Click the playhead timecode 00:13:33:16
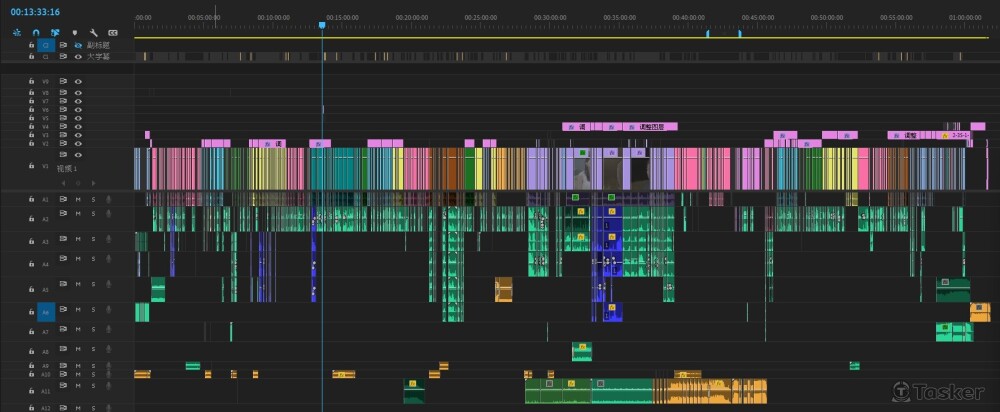Screen dimensions: 1000x412 pos(35,12)
